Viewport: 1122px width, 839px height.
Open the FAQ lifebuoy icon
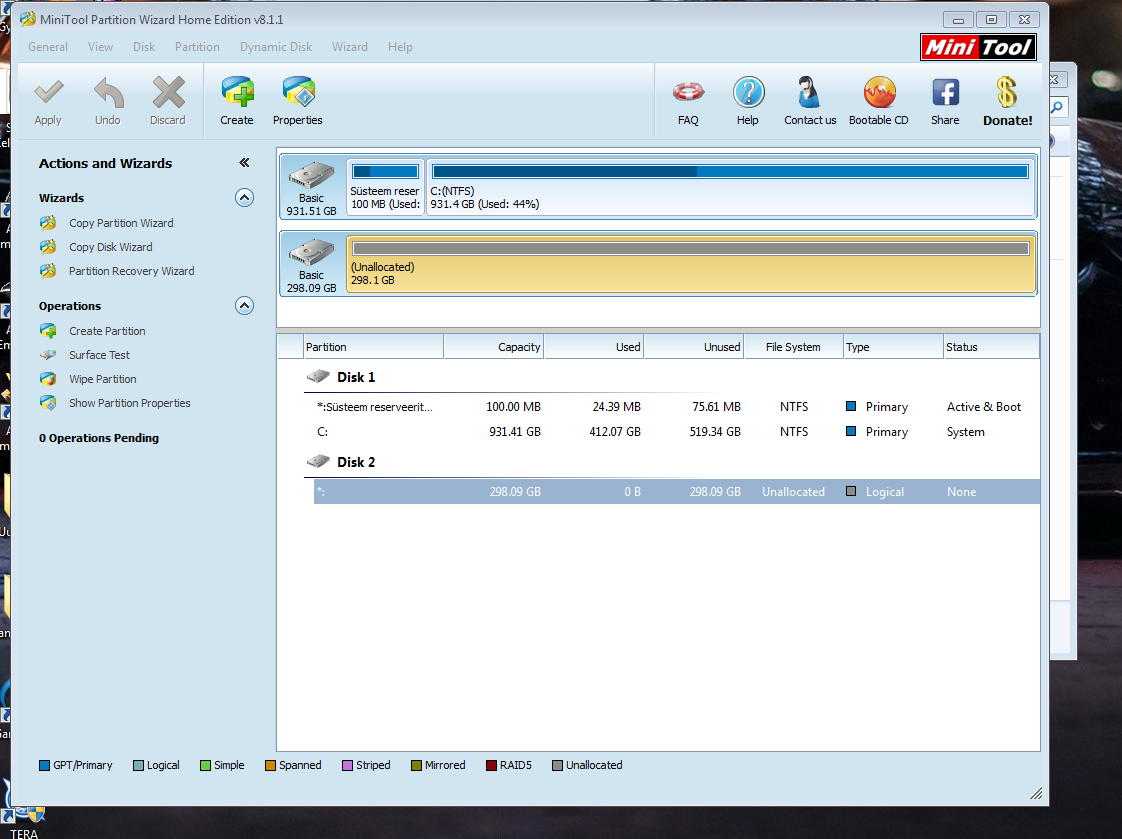pos(688,92)
